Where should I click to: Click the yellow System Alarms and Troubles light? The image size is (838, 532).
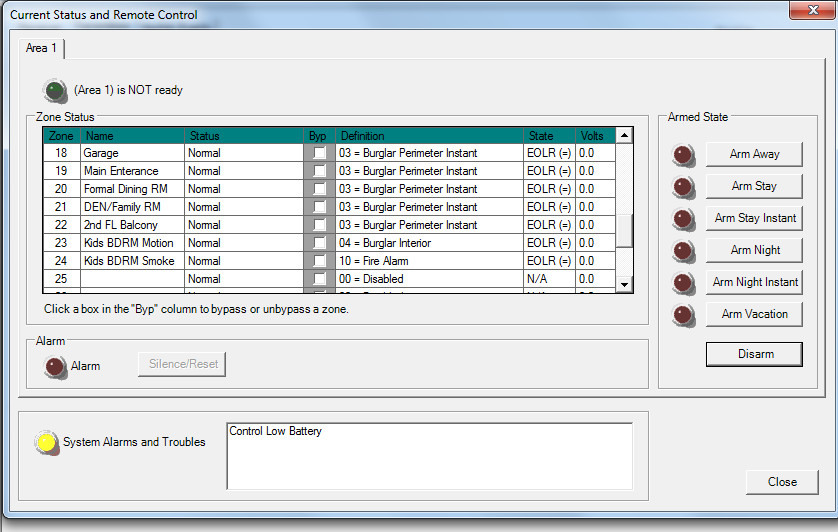point(45,442)
